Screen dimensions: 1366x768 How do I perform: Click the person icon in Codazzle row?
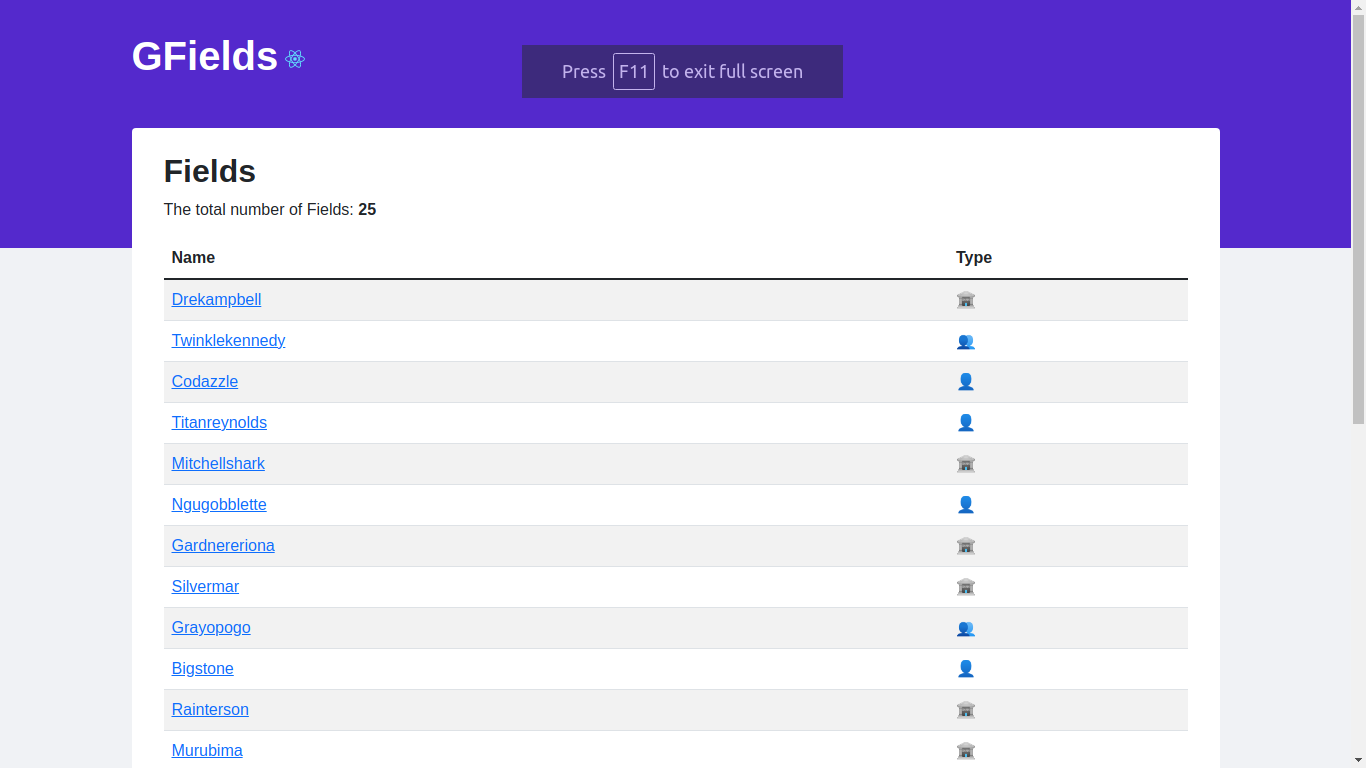click(965, 382)
